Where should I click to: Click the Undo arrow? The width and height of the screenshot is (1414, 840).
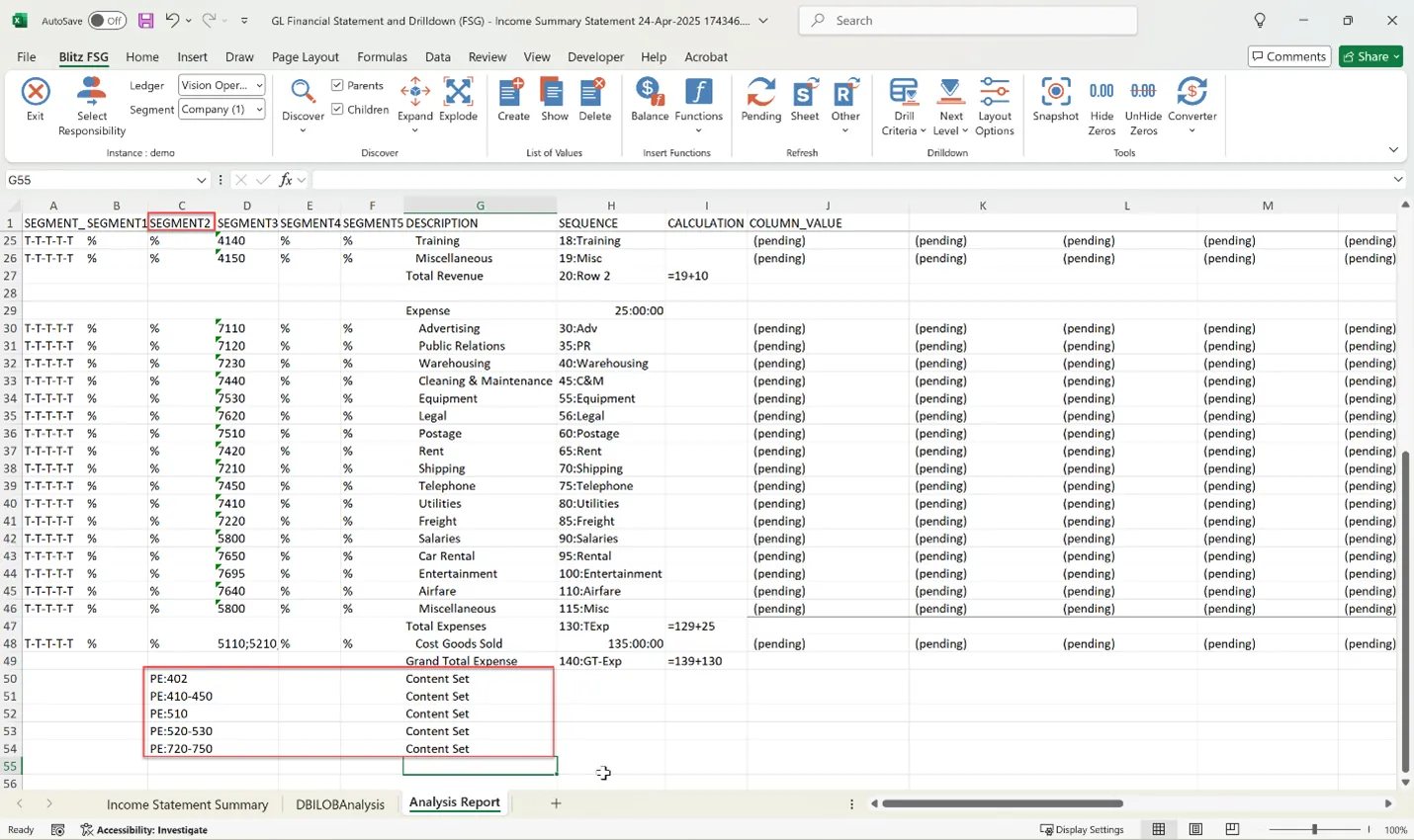tap(172, 20)
